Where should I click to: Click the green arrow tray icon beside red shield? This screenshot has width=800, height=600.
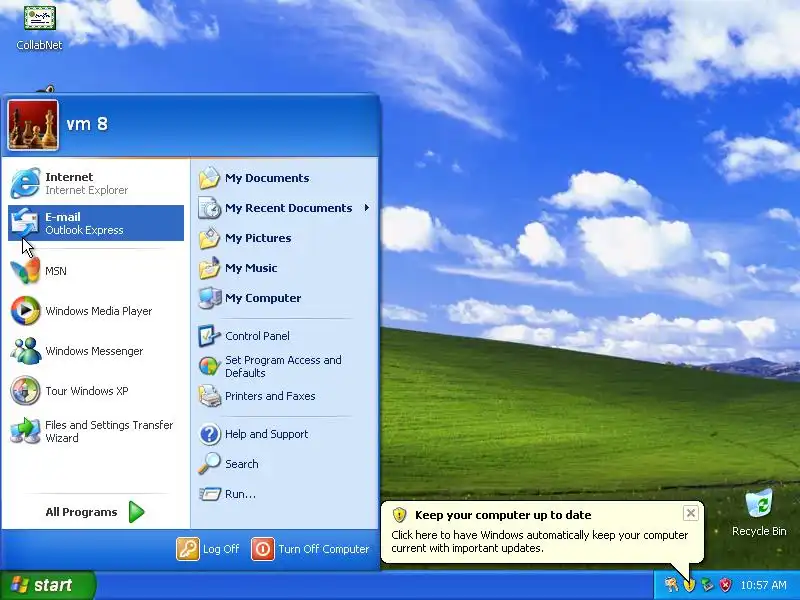point(707,585)
